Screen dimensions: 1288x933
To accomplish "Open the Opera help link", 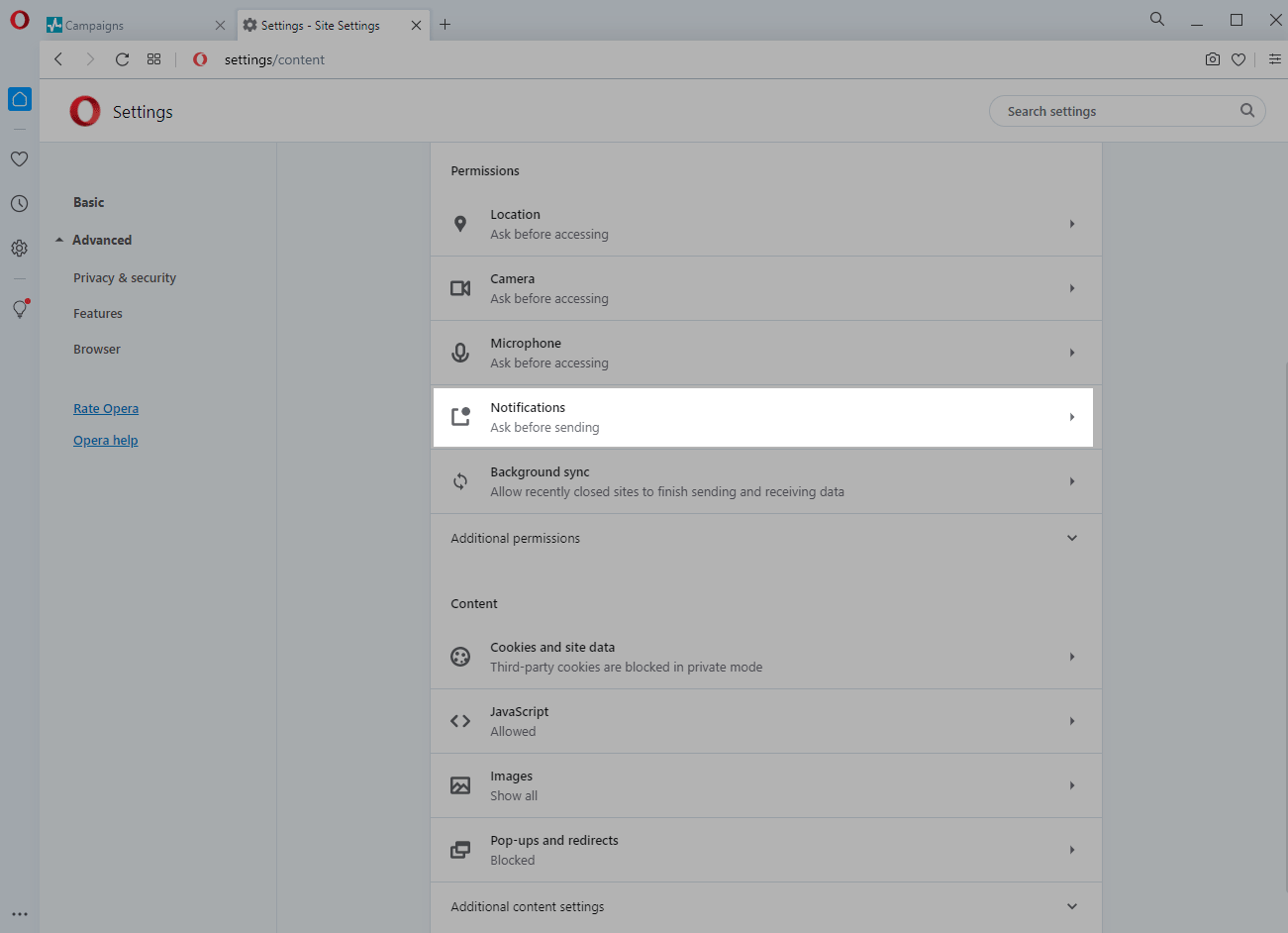I will coord(105,441).
